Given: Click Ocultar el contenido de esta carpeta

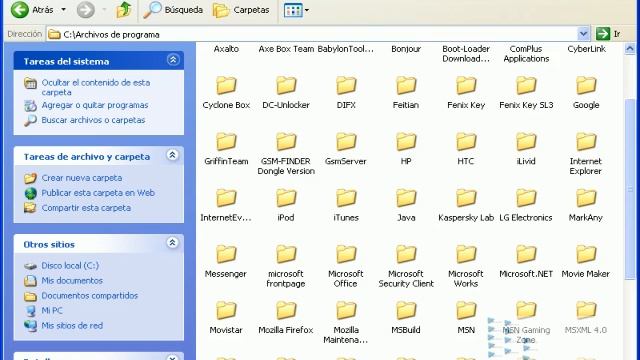Looking at the screenshot, I should coord(87,87).
